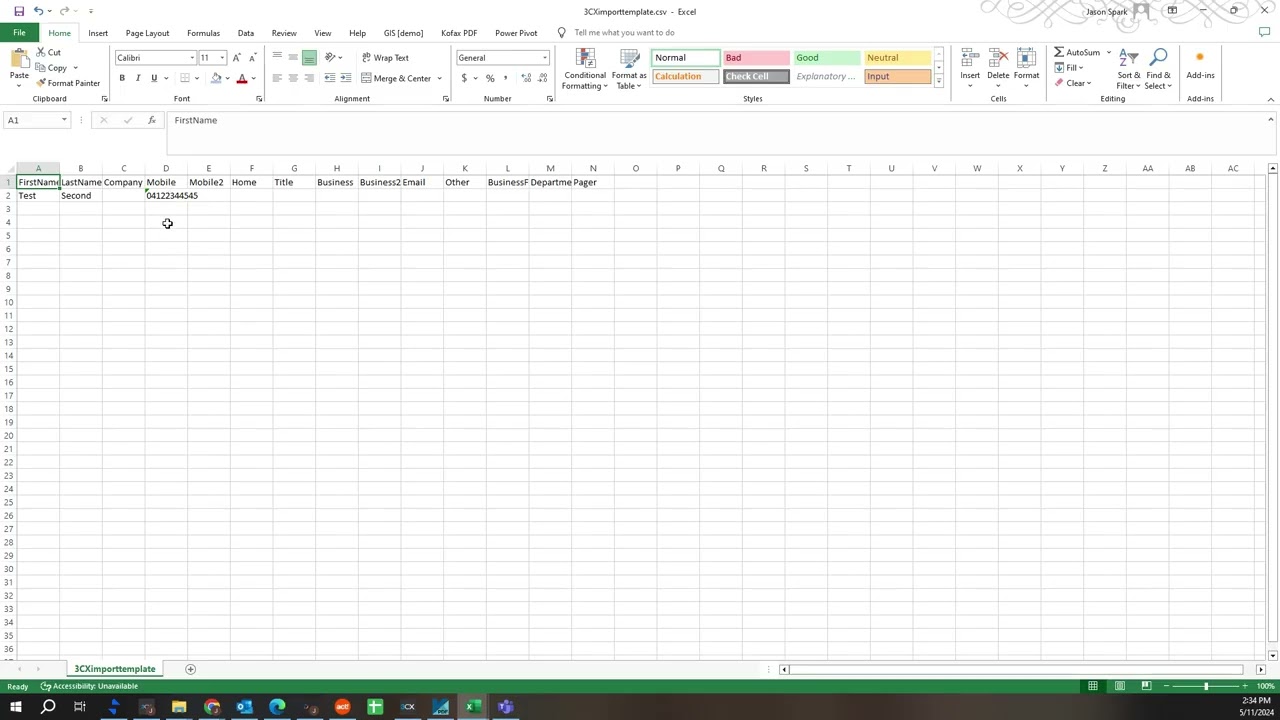Open the Calibri font name dropdown
The image size is (1280, 720).
(192, 58)
